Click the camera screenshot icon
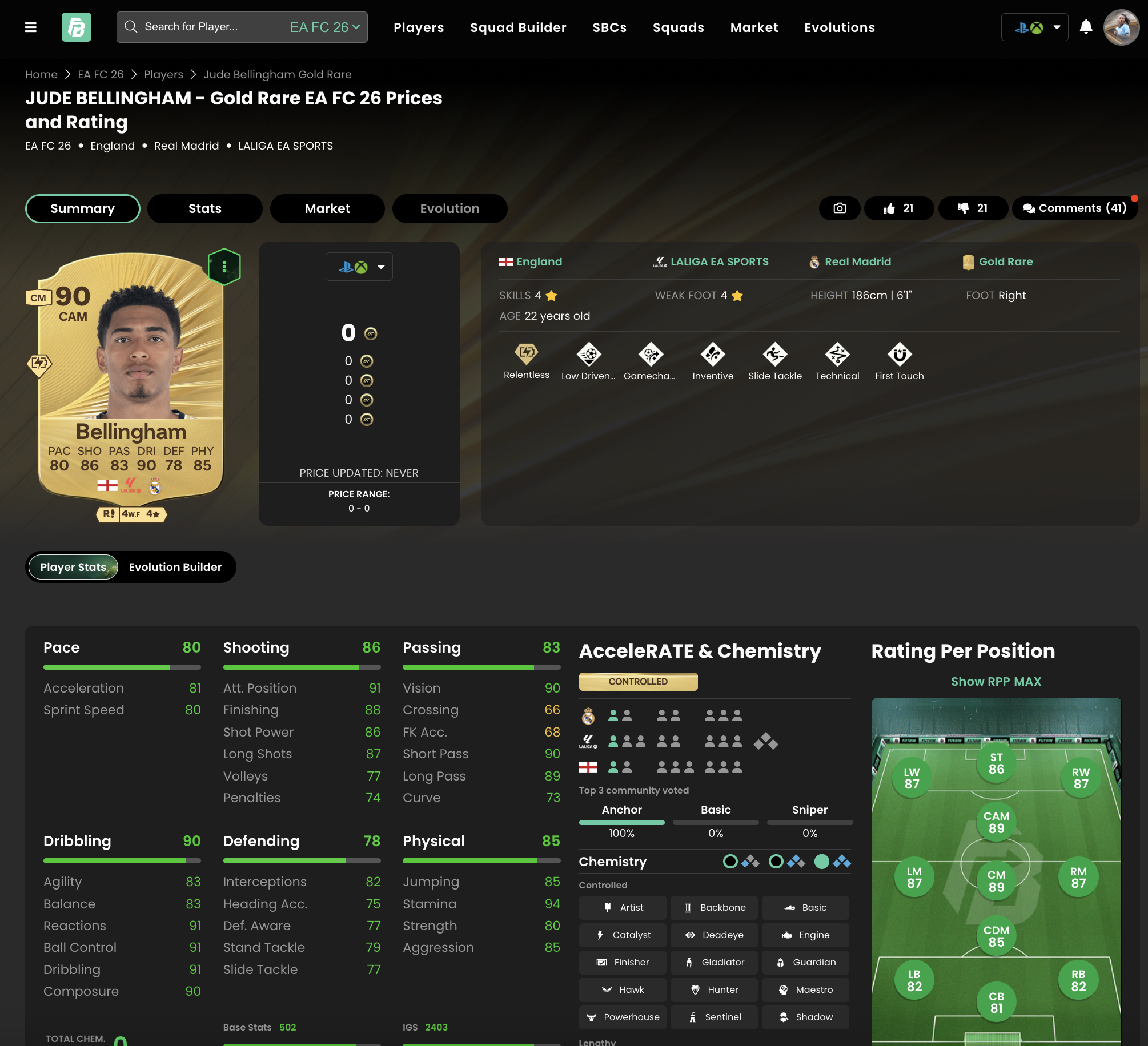 click(840, 208)
